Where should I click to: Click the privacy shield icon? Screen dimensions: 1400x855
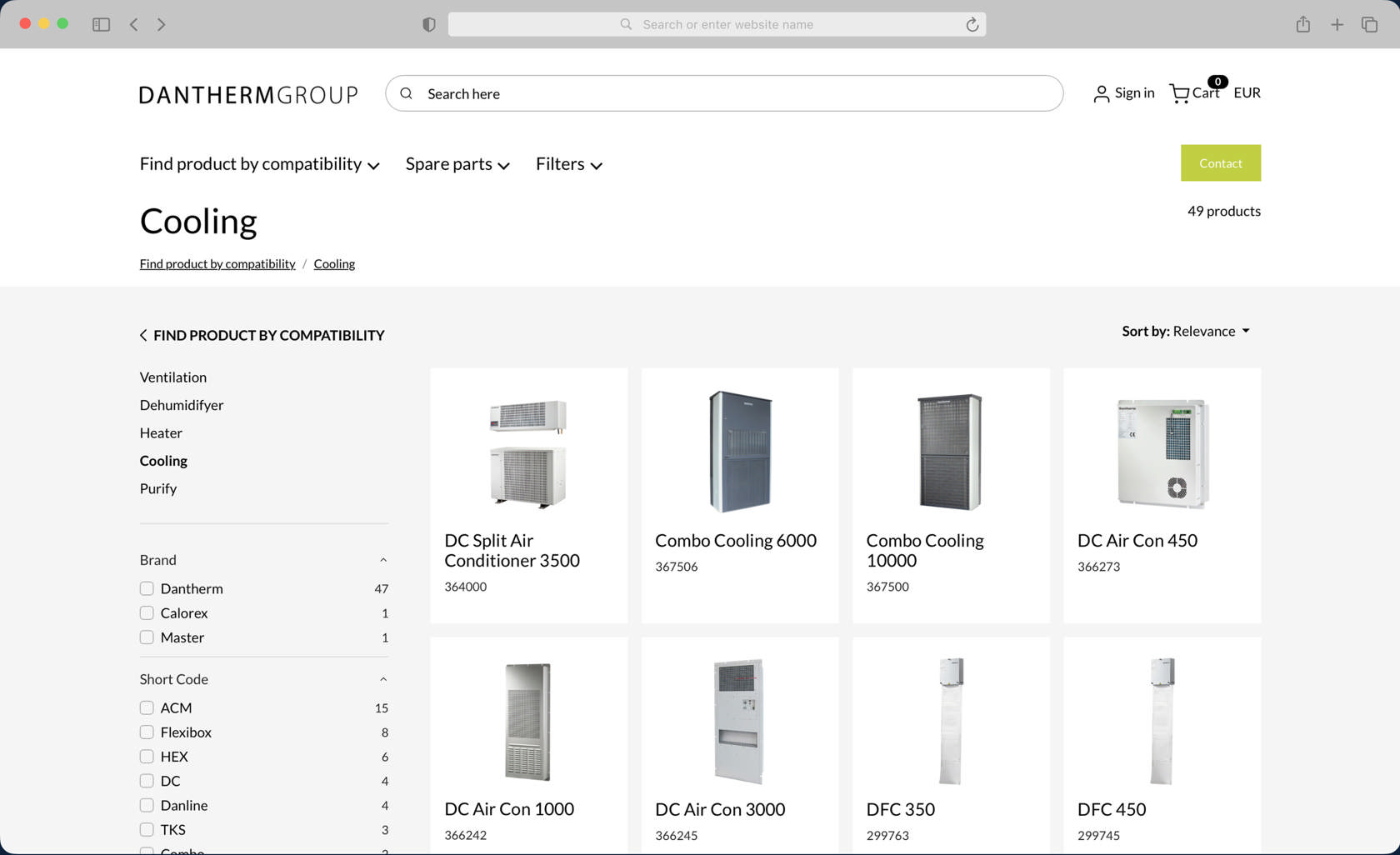(428, 24)
